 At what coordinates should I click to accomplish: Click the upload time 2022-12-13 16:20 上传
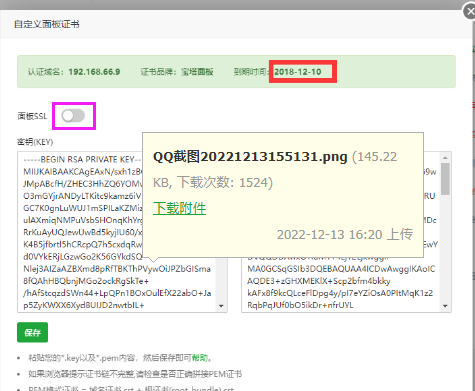(x=345, y=234)
